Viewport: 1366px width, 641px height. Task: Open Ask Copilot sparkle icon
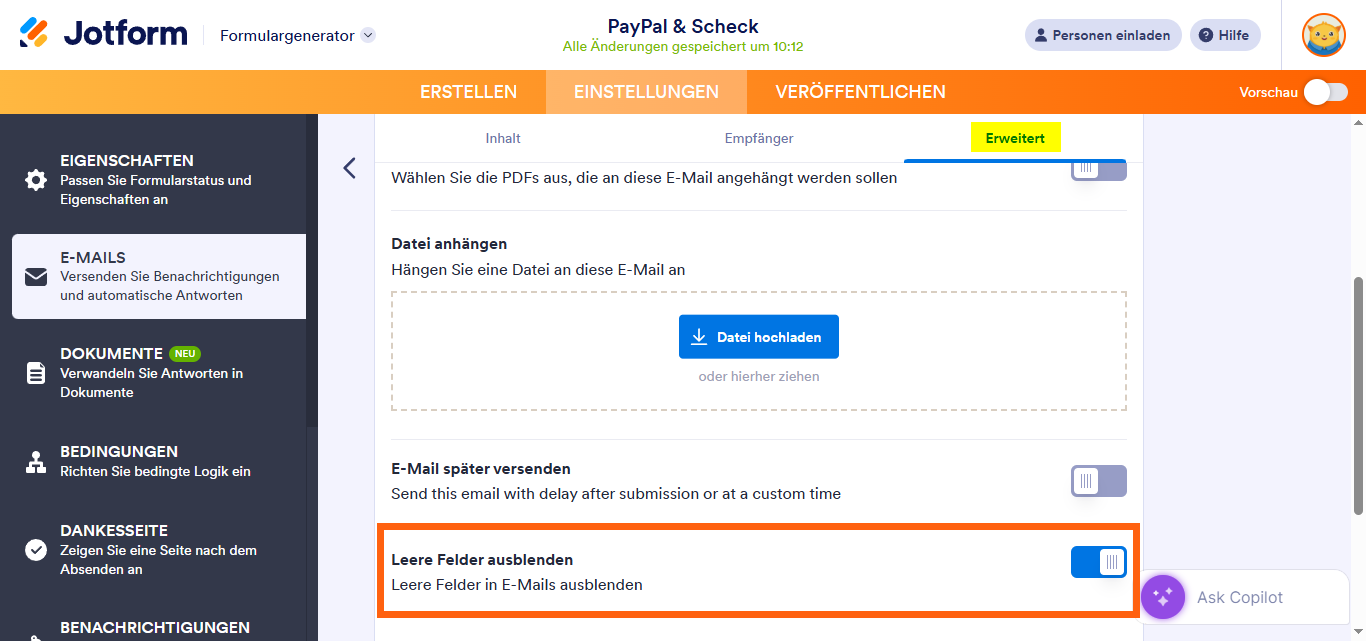1162,597
